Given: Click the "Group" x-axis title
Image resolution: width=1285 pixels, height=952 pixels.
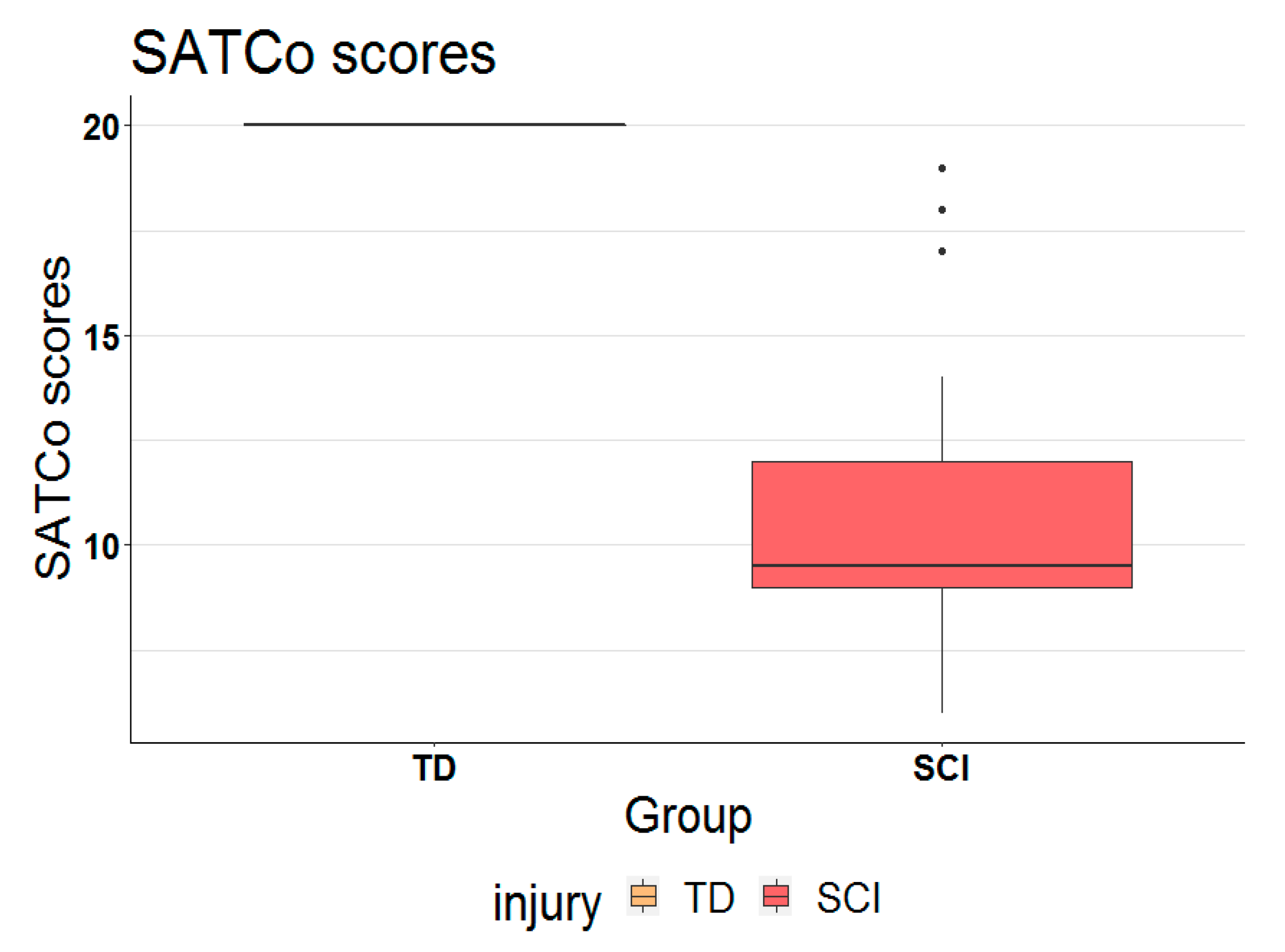Looking at the screenshot, I should [688, 816].
